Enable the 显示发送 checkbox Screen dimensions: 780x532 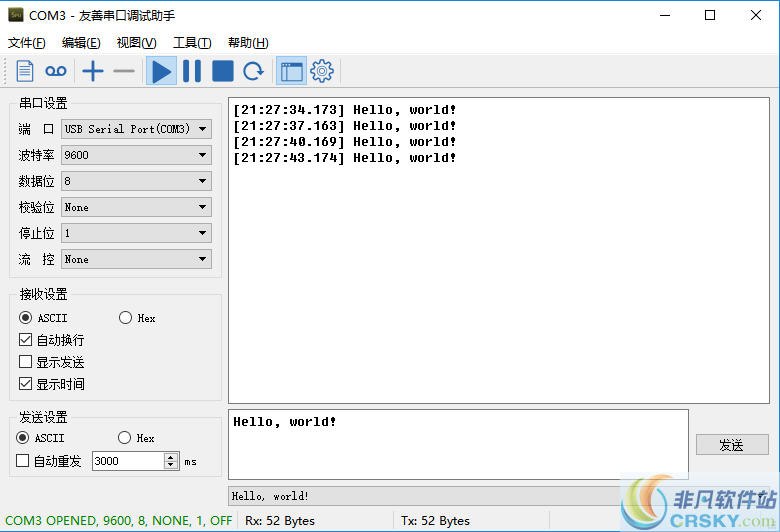pos(26,362)
